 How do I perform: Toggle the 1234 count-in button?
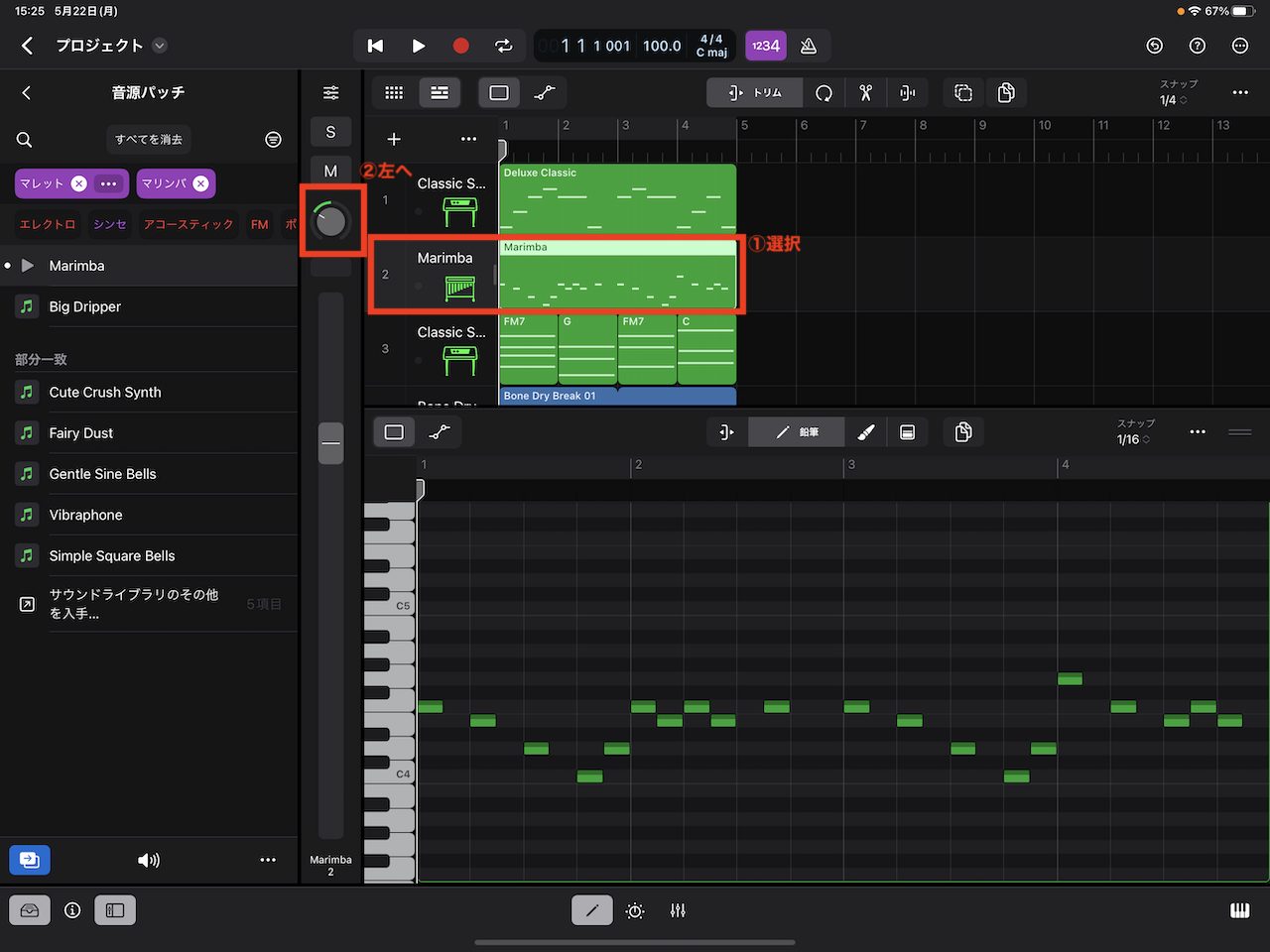click(765, 46)
